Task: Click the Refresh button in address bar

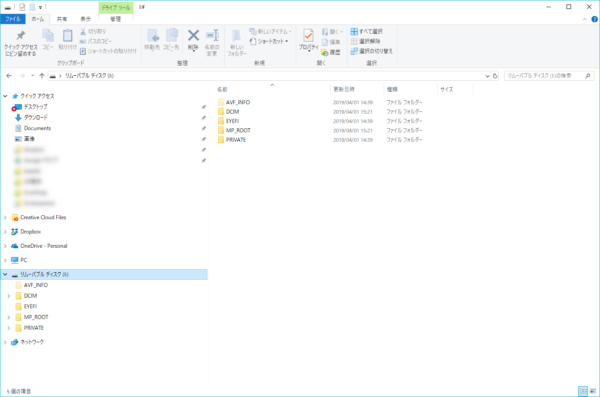Action: [x=495, y=76]
